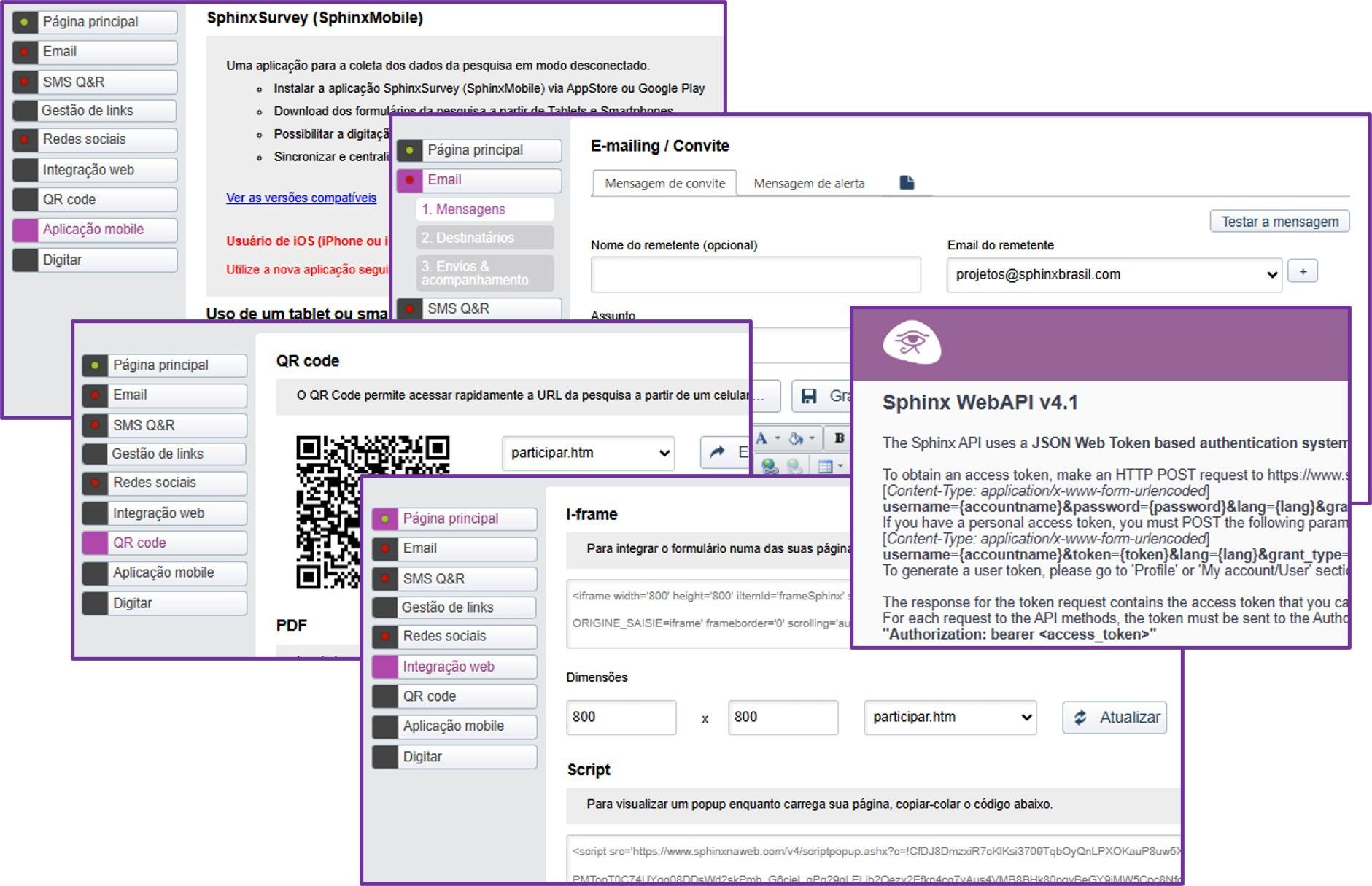Select the font color A tool
The height and width of the screenshot is (886, 1372).
(x=761, y=438)
